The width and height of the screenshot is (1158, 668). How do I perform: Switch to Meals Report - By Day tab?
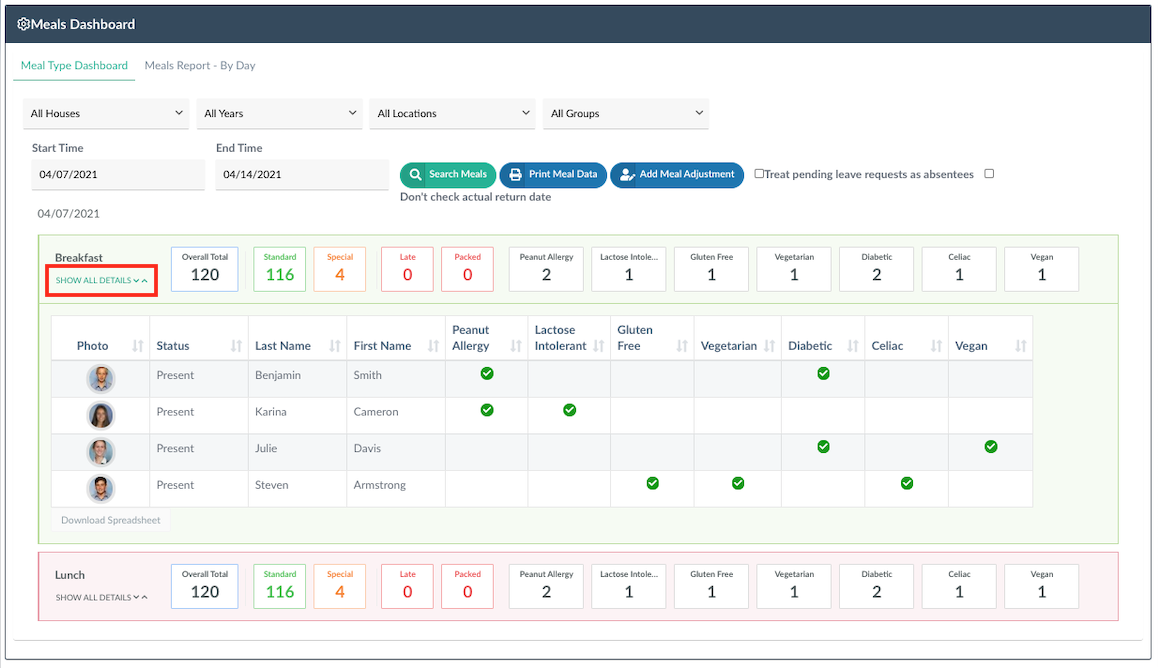click(200, 66)
